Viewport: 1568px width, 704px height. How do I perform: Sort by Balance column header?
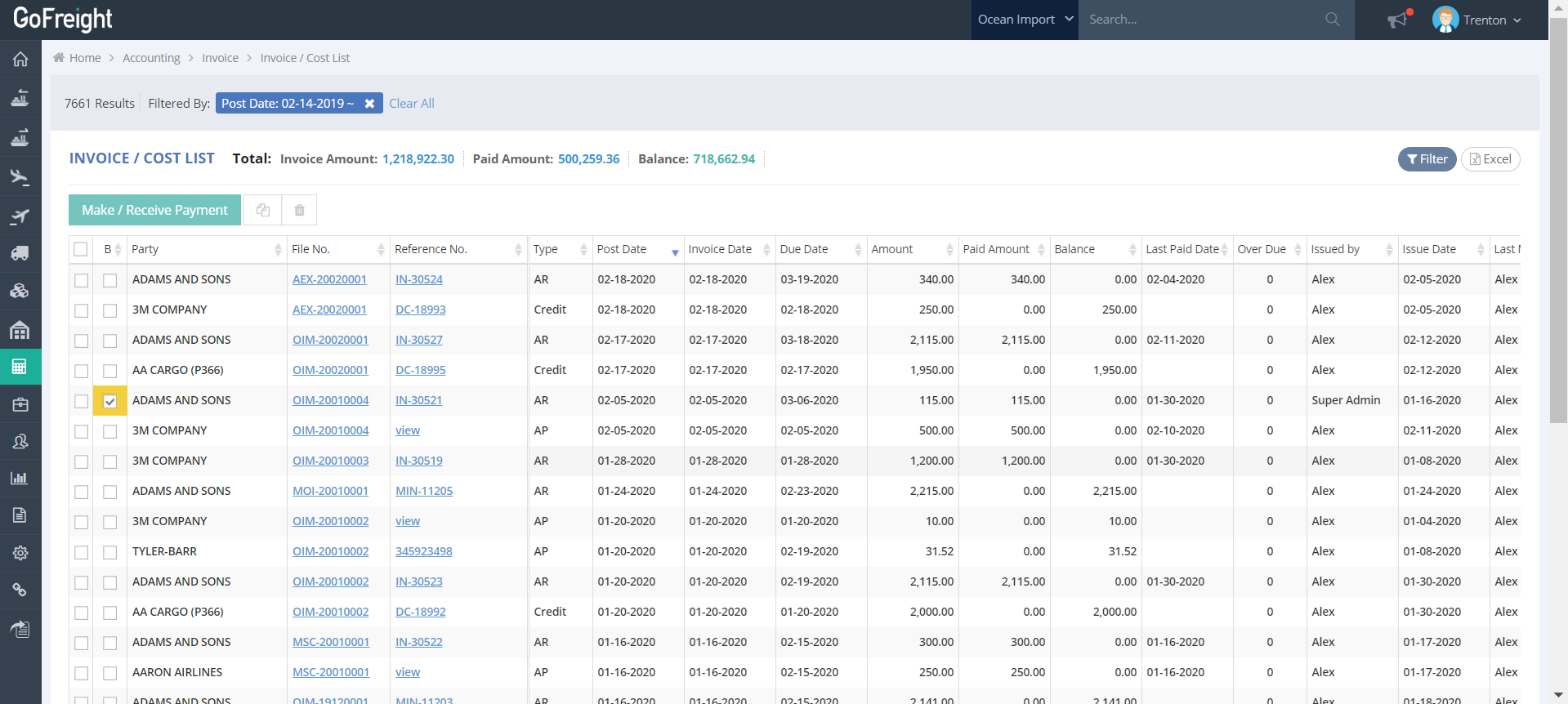pyautogui.click(x=1095, y=249)
